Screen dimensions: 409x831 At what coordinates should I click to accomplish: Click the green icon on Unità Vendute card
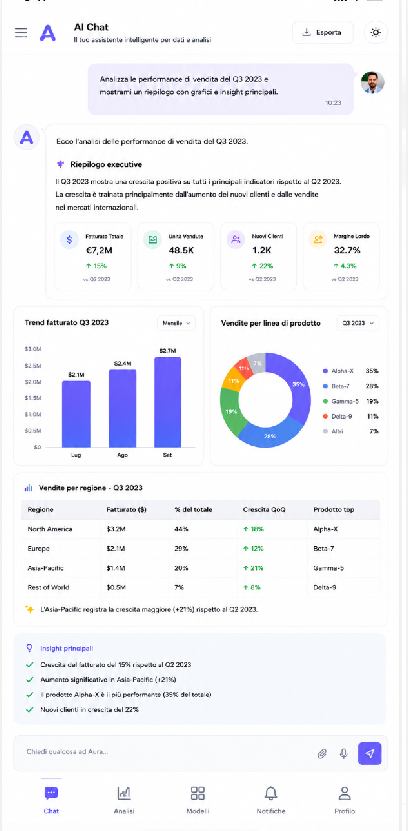(153, 240)
